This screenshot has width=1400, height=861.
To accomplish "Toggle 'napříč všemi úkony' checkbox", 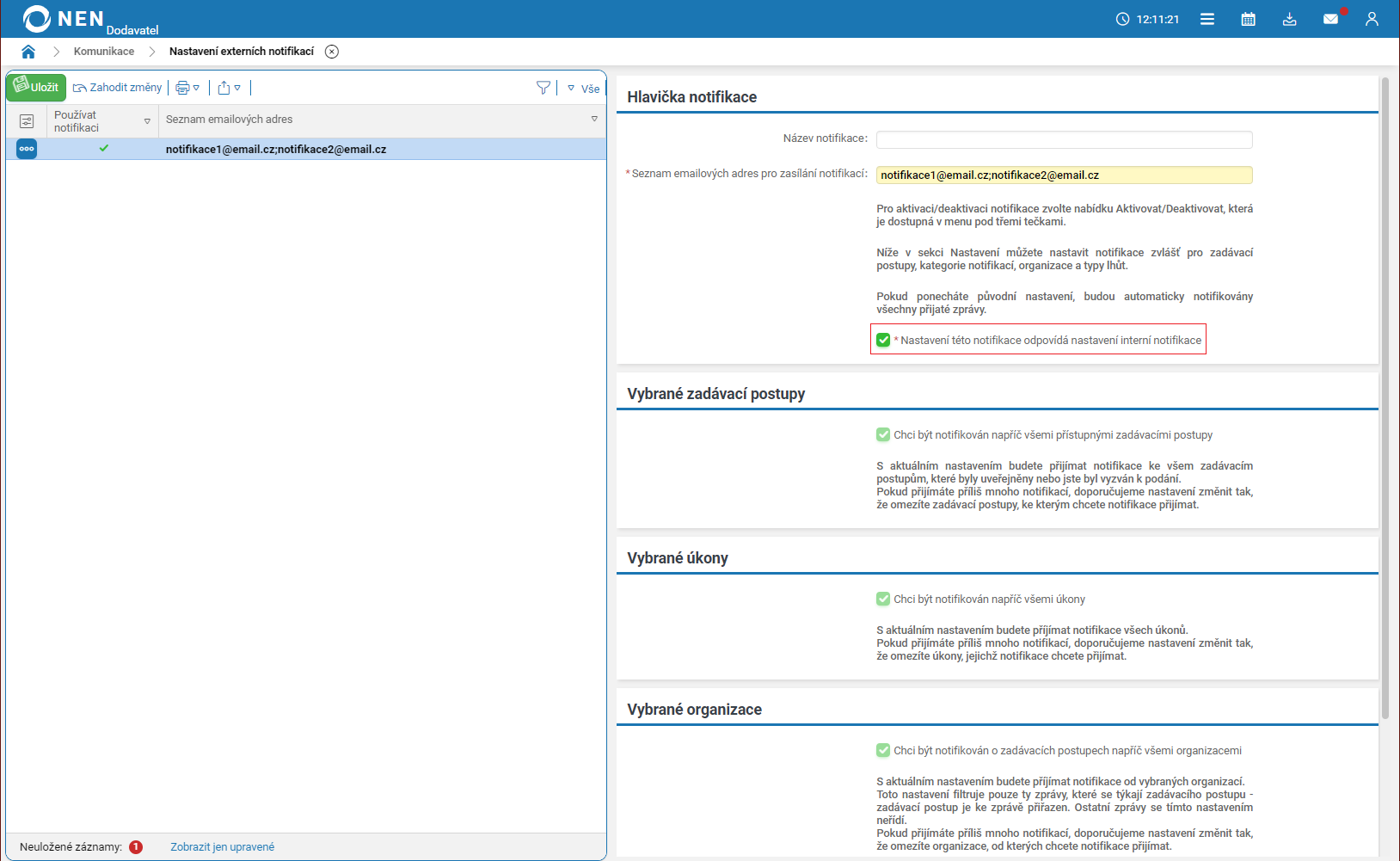I will [x=883, y=599].
